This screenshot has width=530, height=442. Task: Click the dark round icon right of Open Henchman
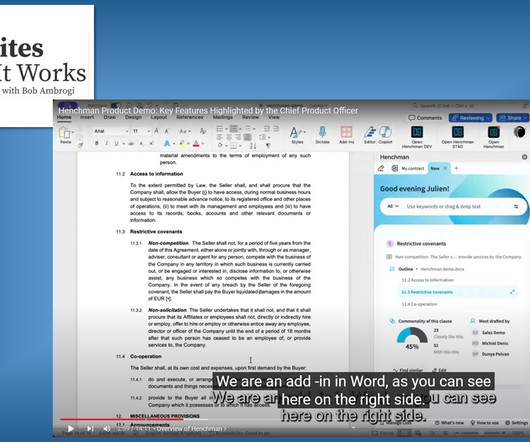point(520,132)
